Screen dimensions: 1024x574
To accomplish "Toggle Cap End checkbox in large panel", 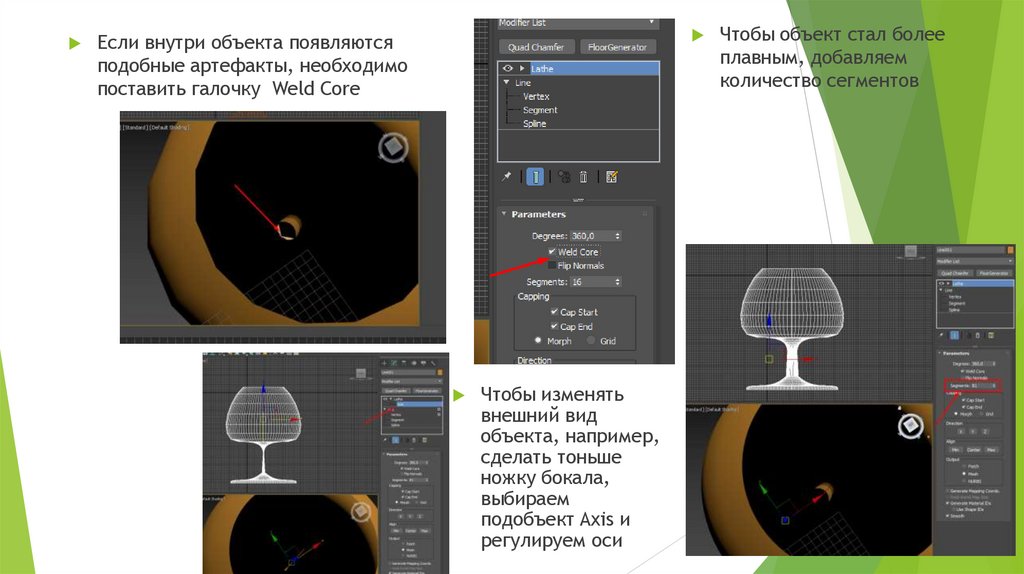I will pos(554,326).
